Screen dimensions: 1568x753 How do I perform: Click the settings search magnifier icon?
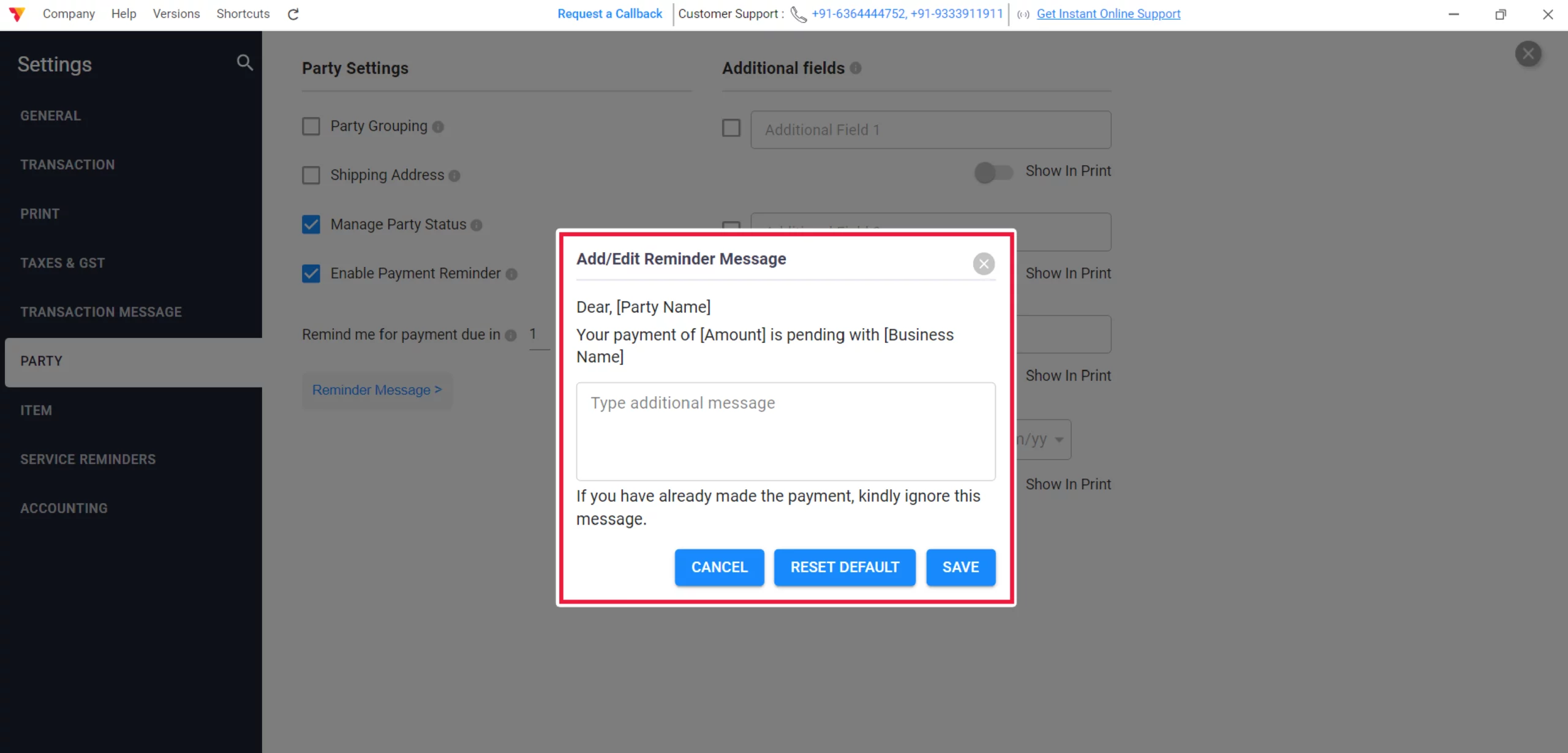244,62
